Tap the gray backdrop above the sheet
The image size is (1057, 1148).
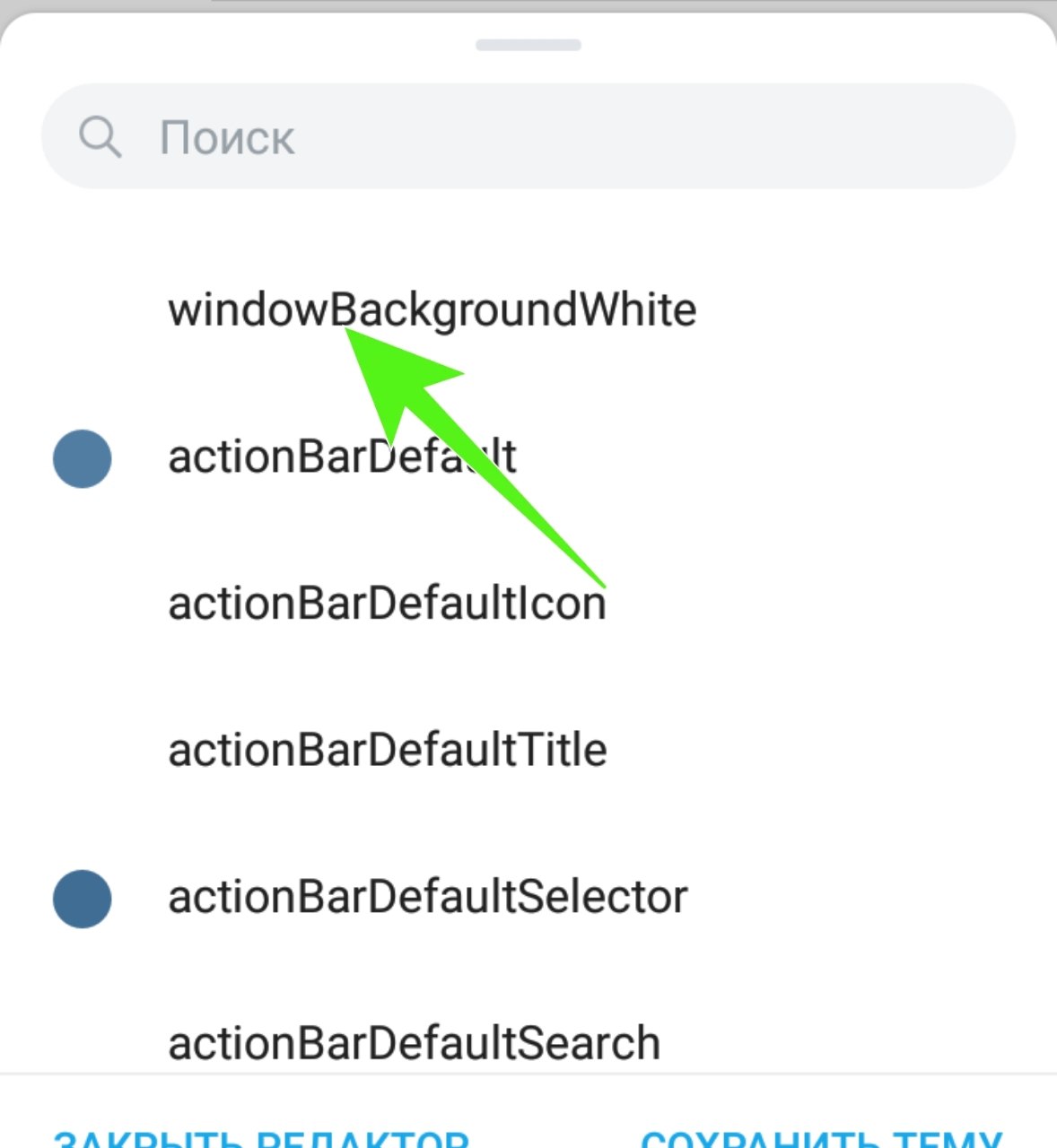[528, 4]
